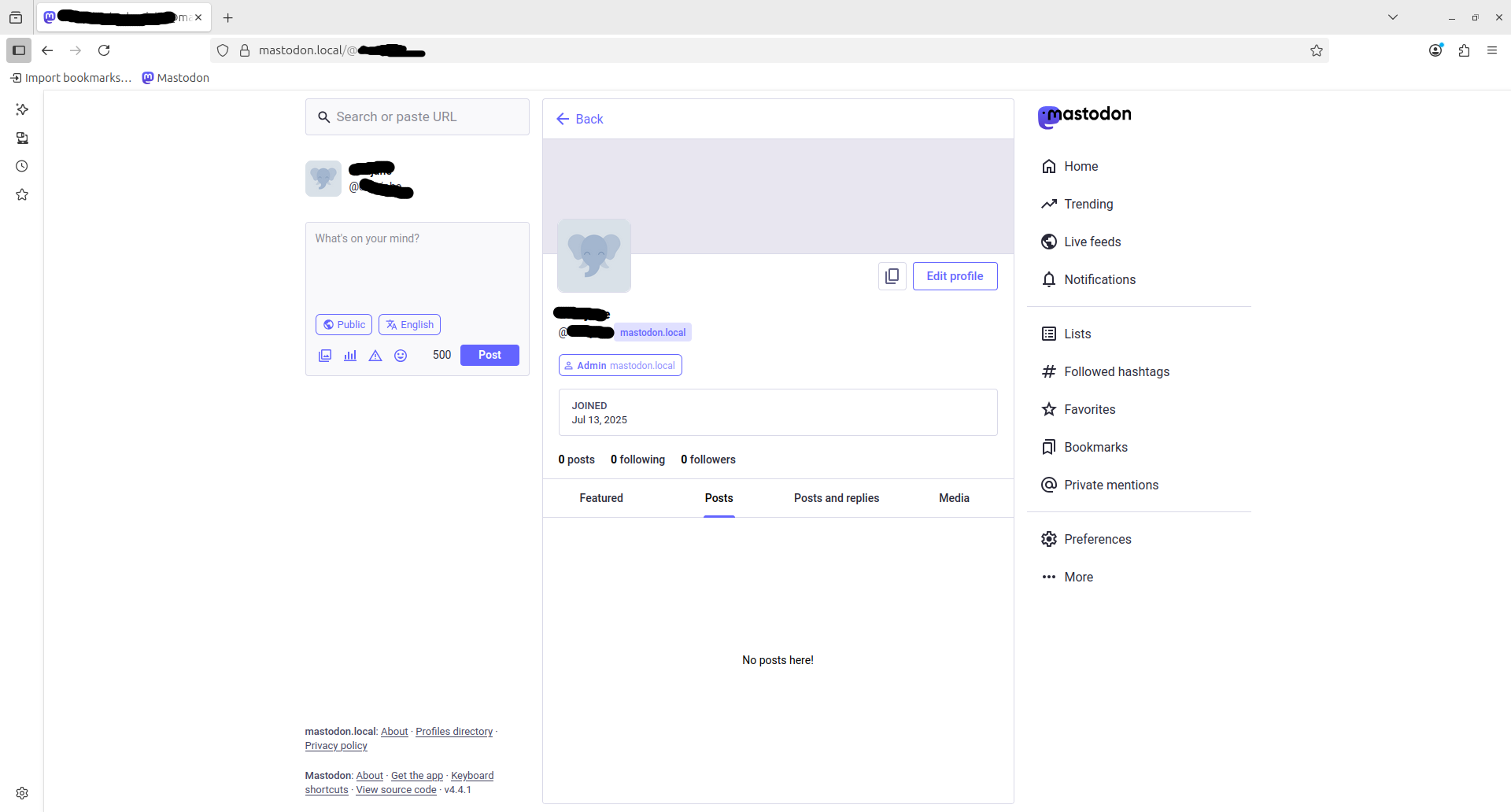Open the Profiles directory link
This screenshot has width=1511, height=812.
click(454, 732)
